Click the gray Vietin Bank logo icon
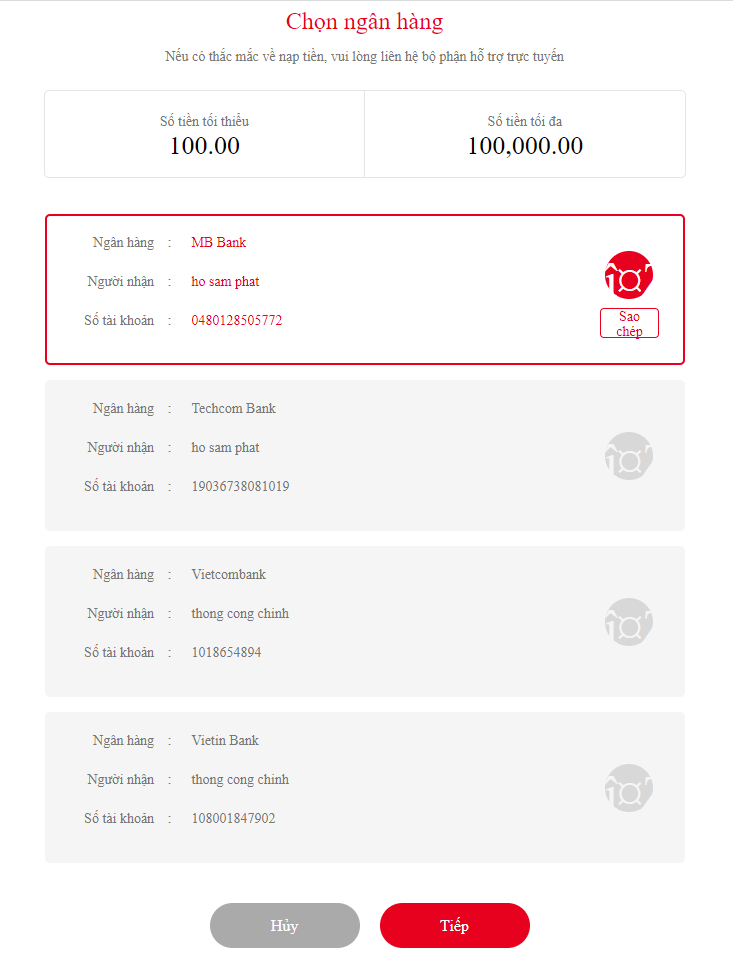 pos(629,788)
